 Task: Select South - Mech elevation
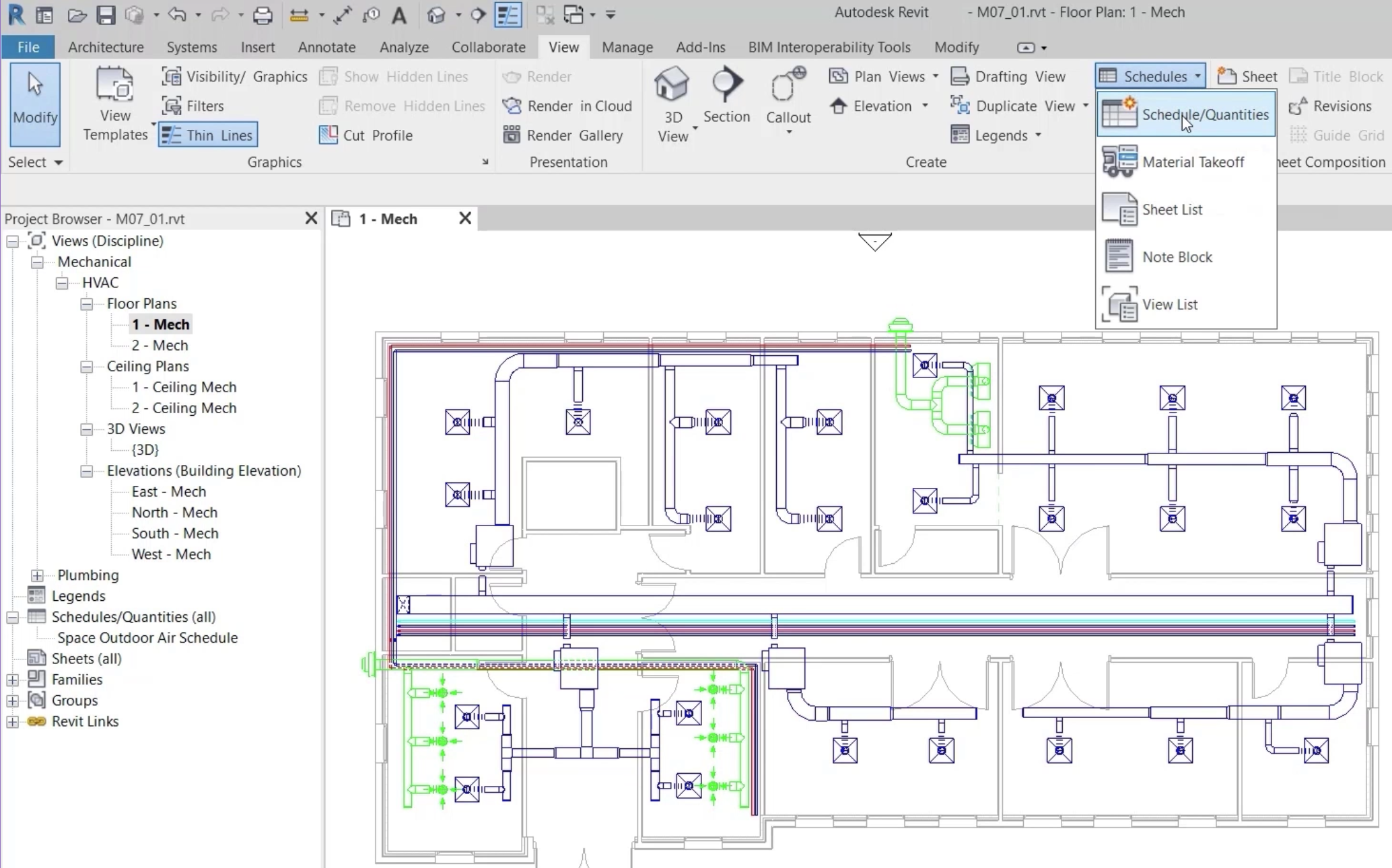(175, 533)
